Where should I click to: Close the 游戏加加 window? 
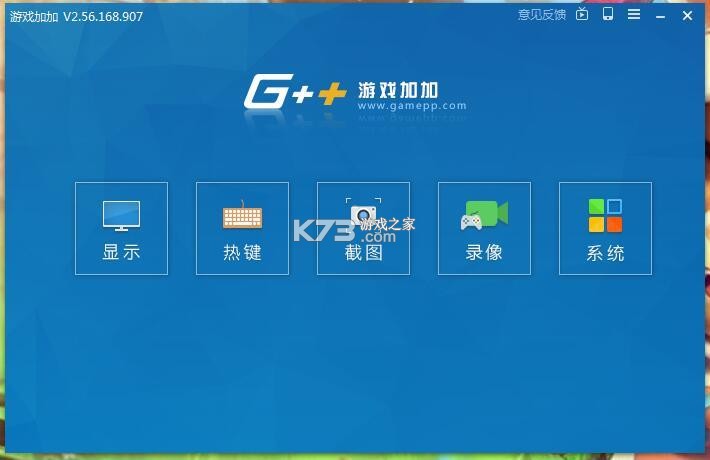687,15
